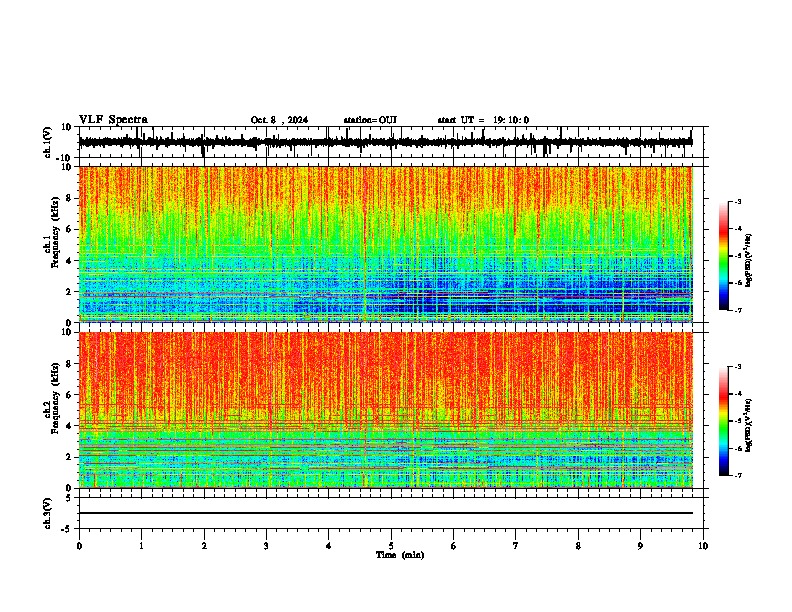The width and height of the screenshot is (792, 612).
Task: Click the log(PSD) unit label beside ch.1 color bar
Action: [x=749, y=261]
